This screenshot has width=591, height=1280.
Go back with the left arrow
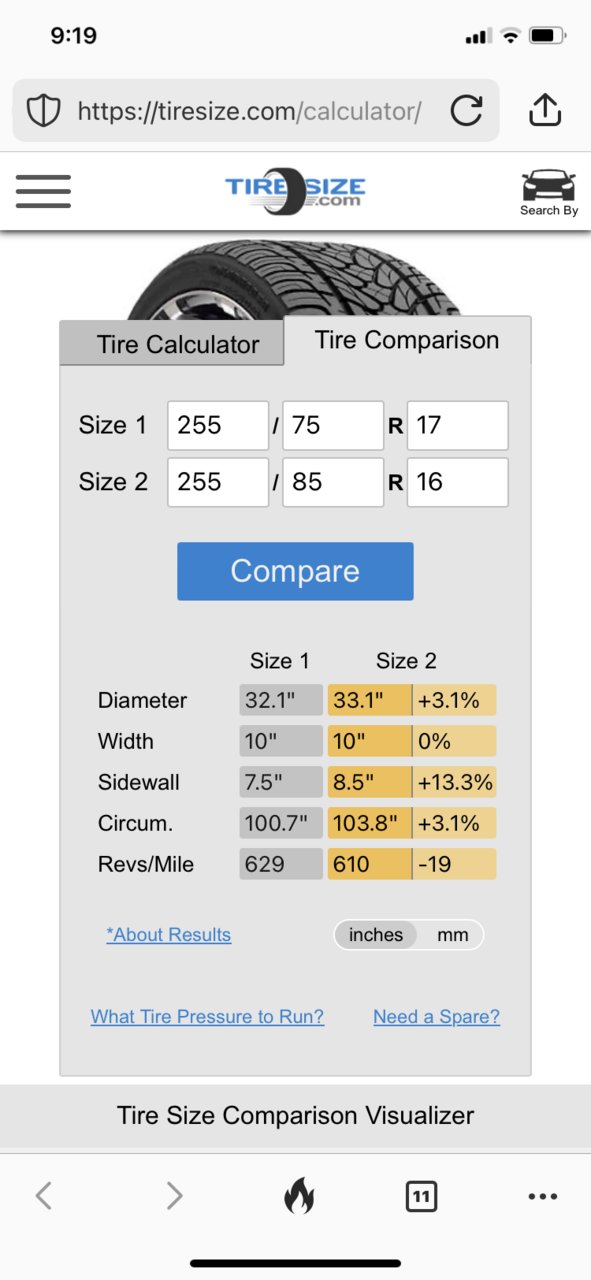(43, 1195)
